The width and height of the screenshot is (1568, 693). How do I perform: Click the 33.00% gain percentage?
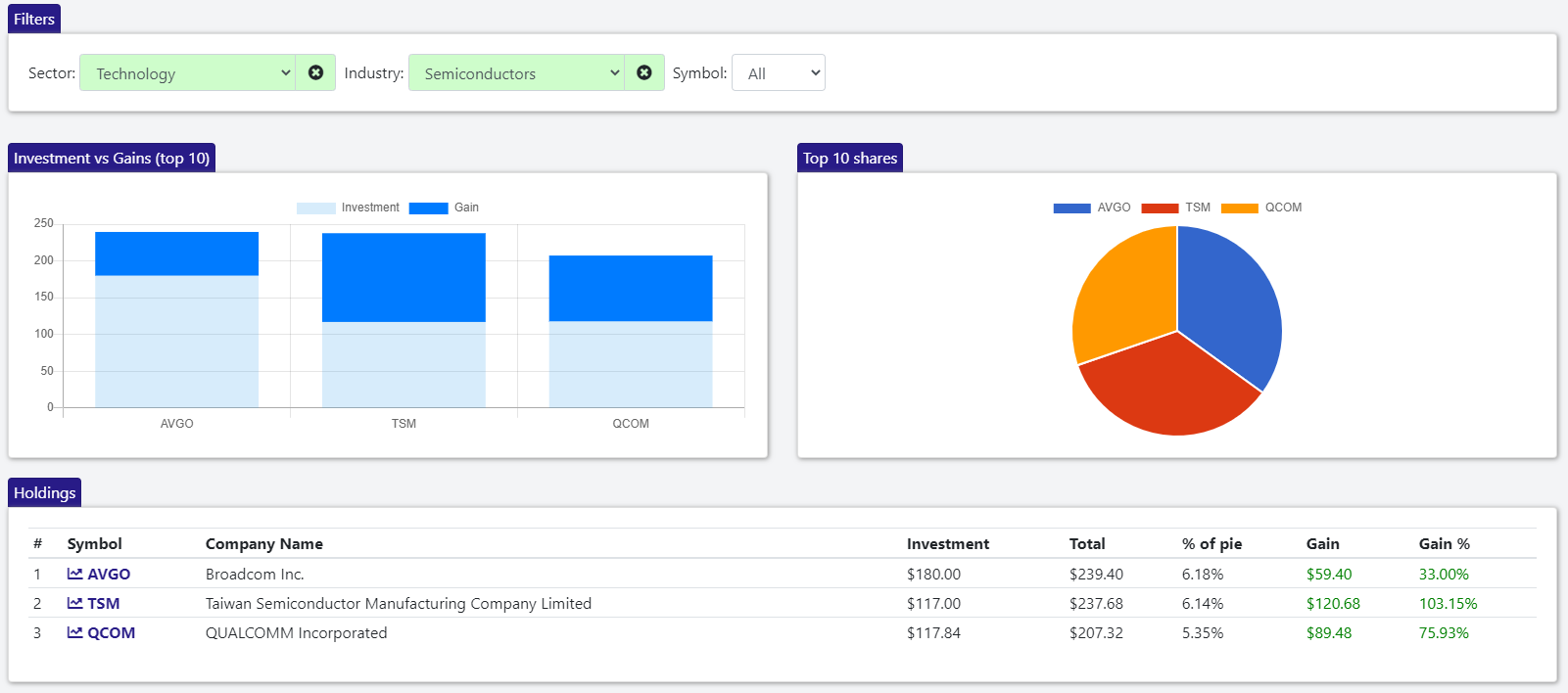click(x=1444, y=575)
